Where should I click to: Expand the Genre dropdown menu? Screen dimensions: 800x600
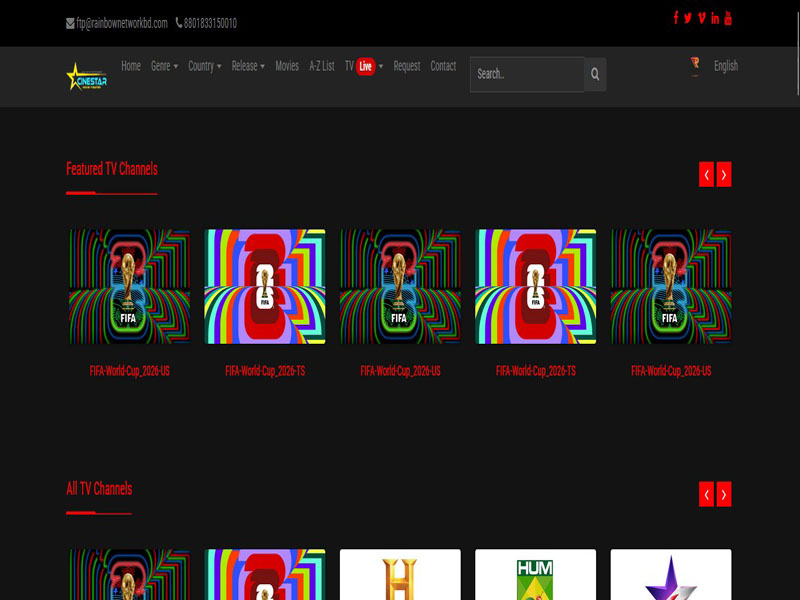[x=164, y=66]
